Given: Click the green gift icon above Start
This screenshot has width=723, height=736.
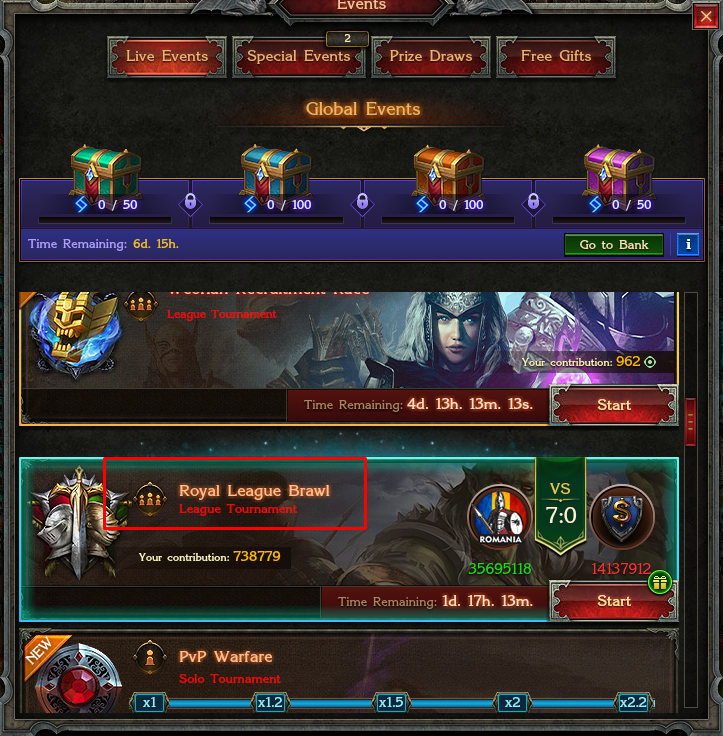Looking at the screenshot, I should point(660,583).
